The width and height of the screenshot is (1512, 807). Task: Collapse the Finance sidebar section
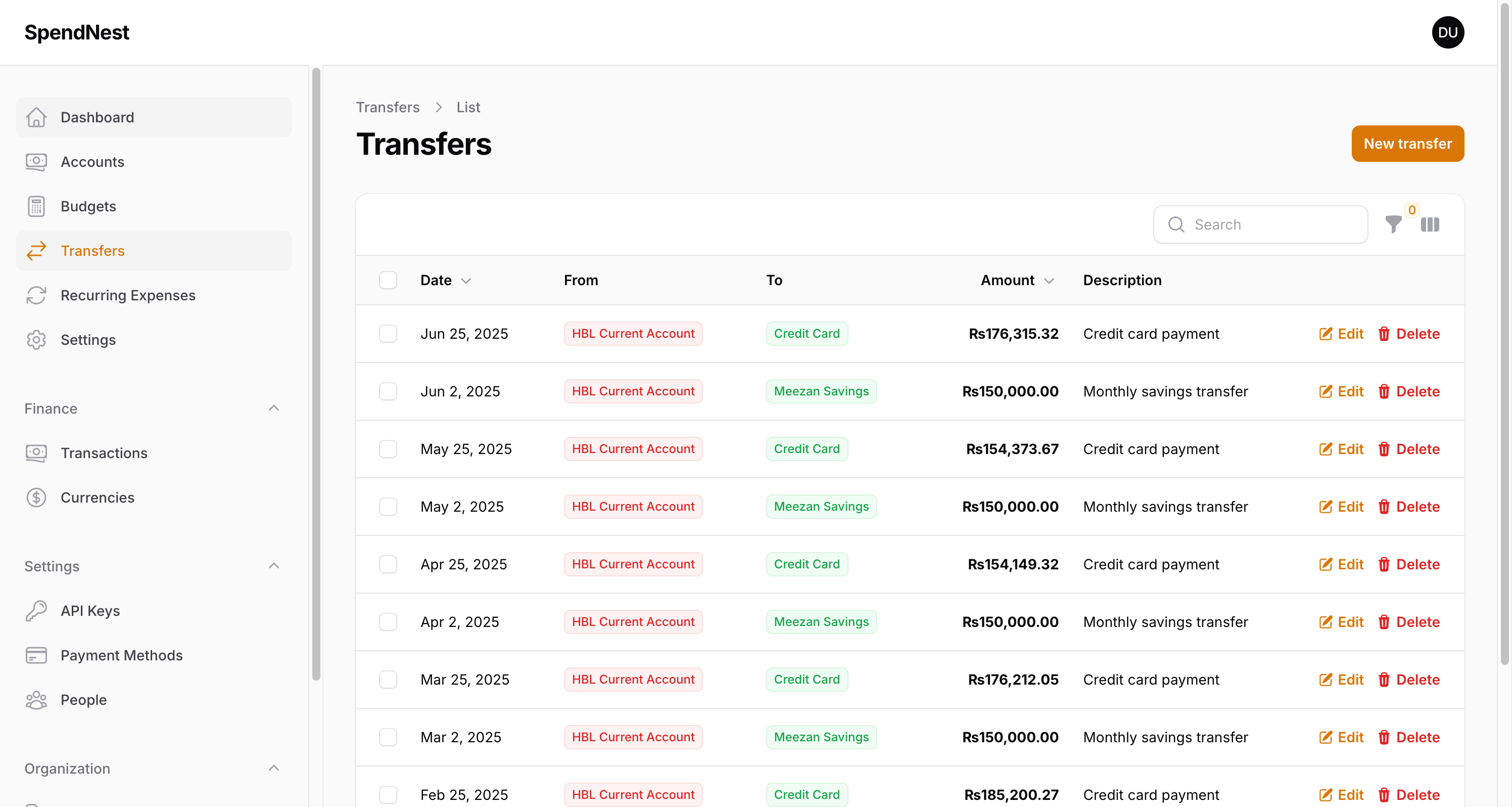273,408
